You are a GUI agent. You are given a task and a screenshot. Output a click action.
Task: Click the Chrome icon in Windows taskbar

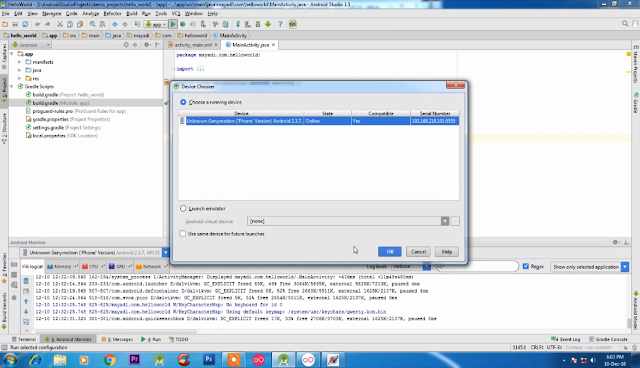coord(109,360)
